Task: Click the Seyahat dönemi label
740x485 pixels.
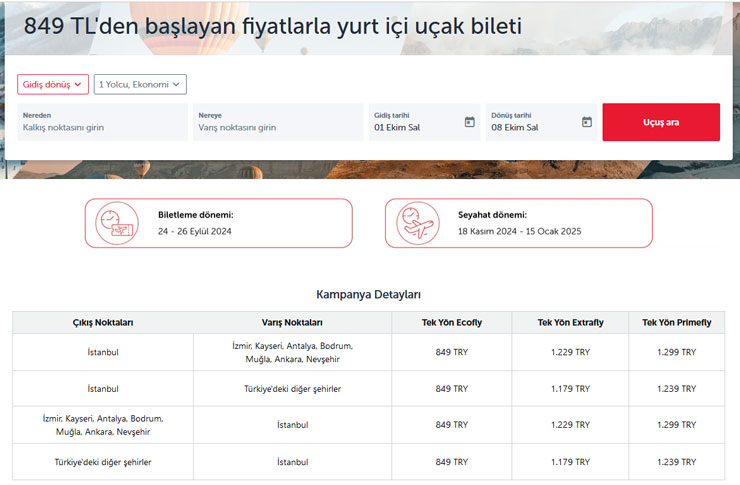Action: 493,215
